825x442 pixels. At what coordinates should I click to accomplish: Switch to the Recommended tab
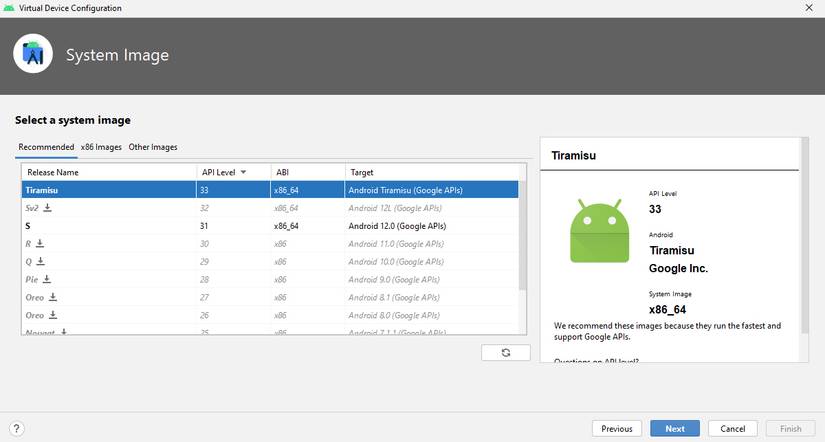click(x=46, y=147)
